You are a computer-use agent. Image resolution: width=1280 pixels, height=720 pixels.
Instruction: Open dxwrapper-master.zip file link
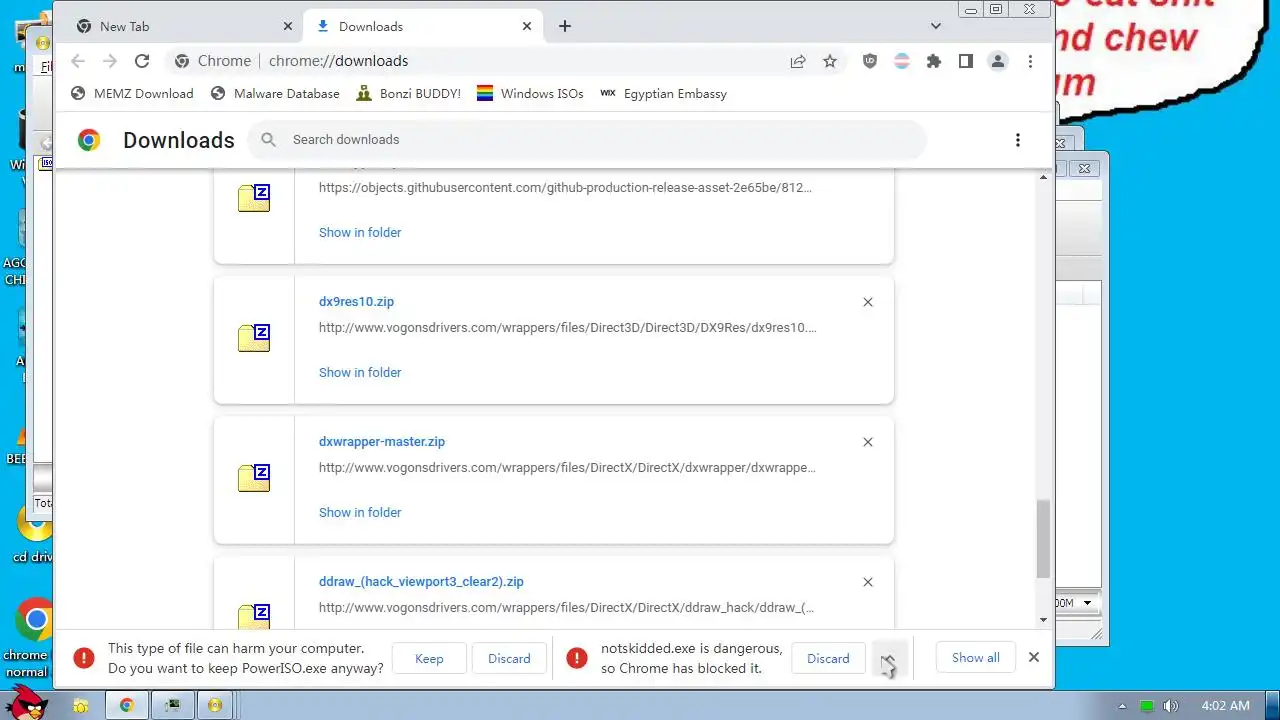tap(382, 441)
